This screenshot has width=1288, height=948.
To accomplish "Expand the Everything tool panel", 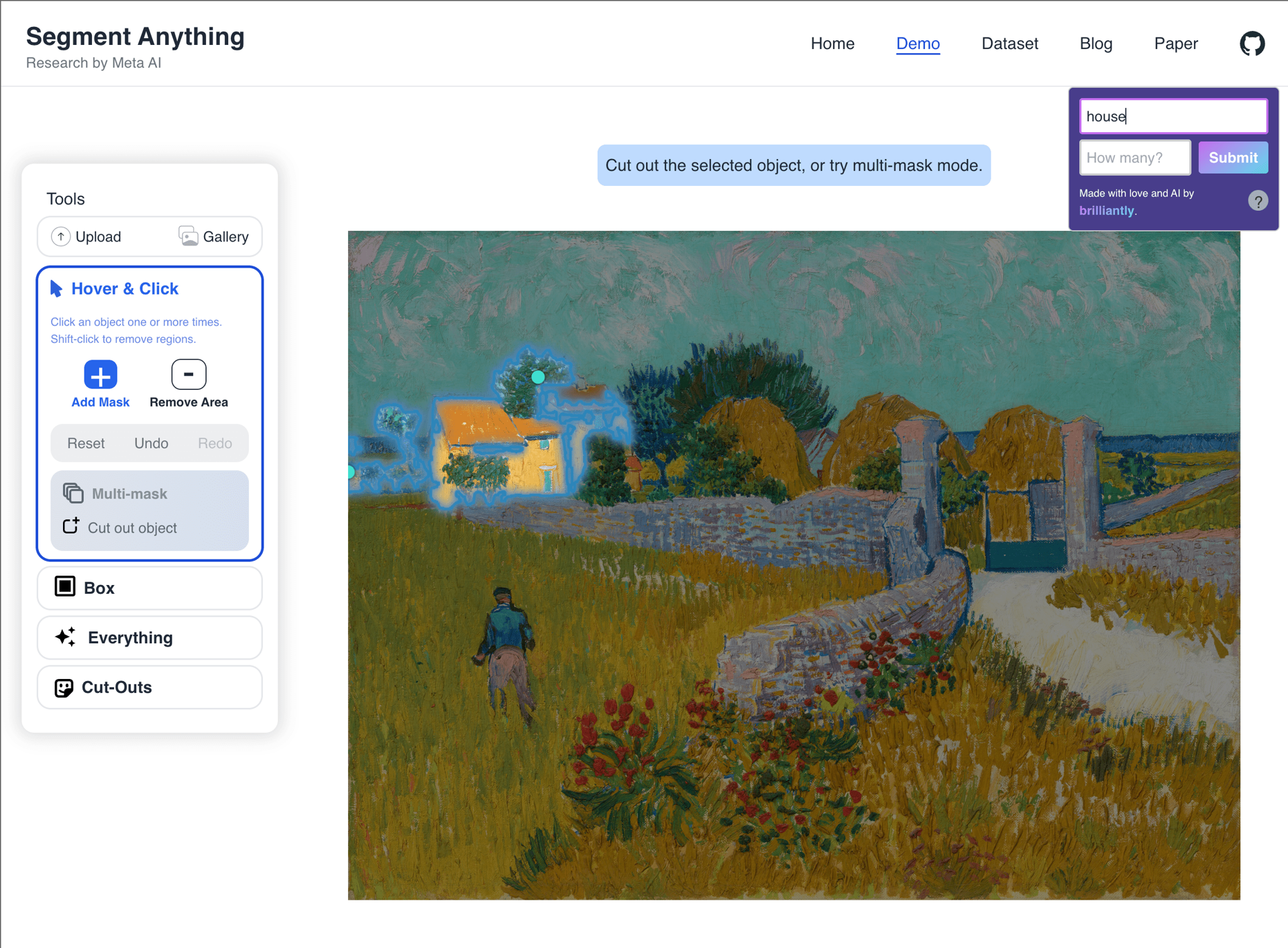I will tap(150, 637).
